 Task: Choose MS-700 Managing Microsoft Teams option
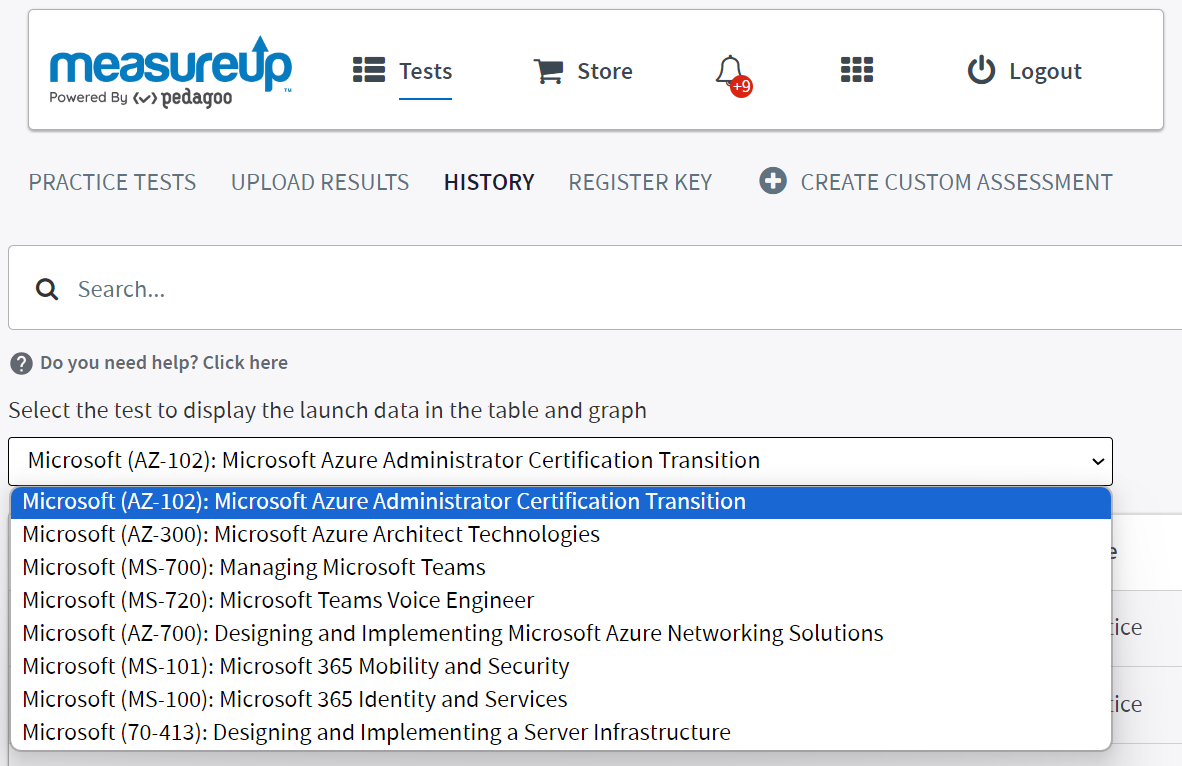click(x=254, y=567)
